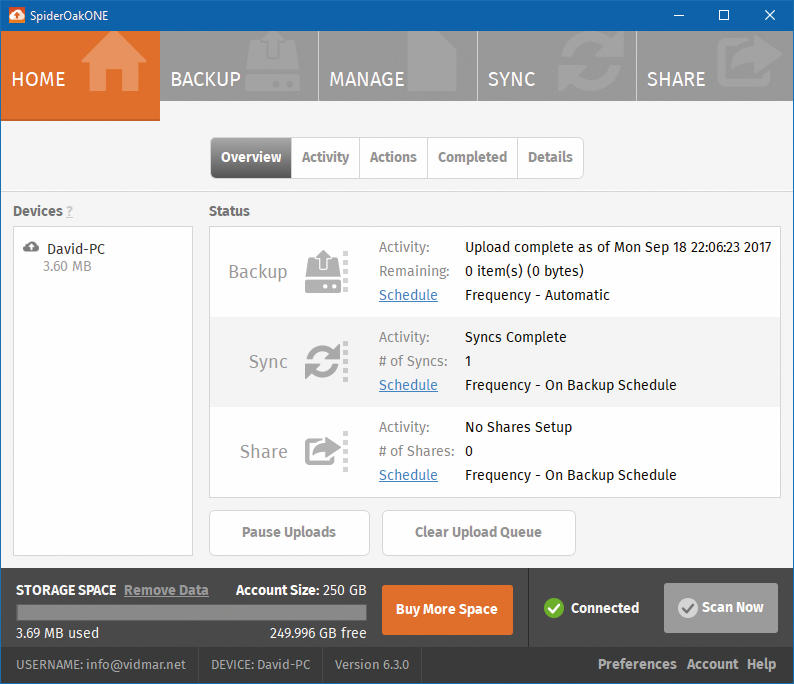Click the 'Syncs Complete' status text
The width and height of the screenshot is (794, 684).
point(515,337)
